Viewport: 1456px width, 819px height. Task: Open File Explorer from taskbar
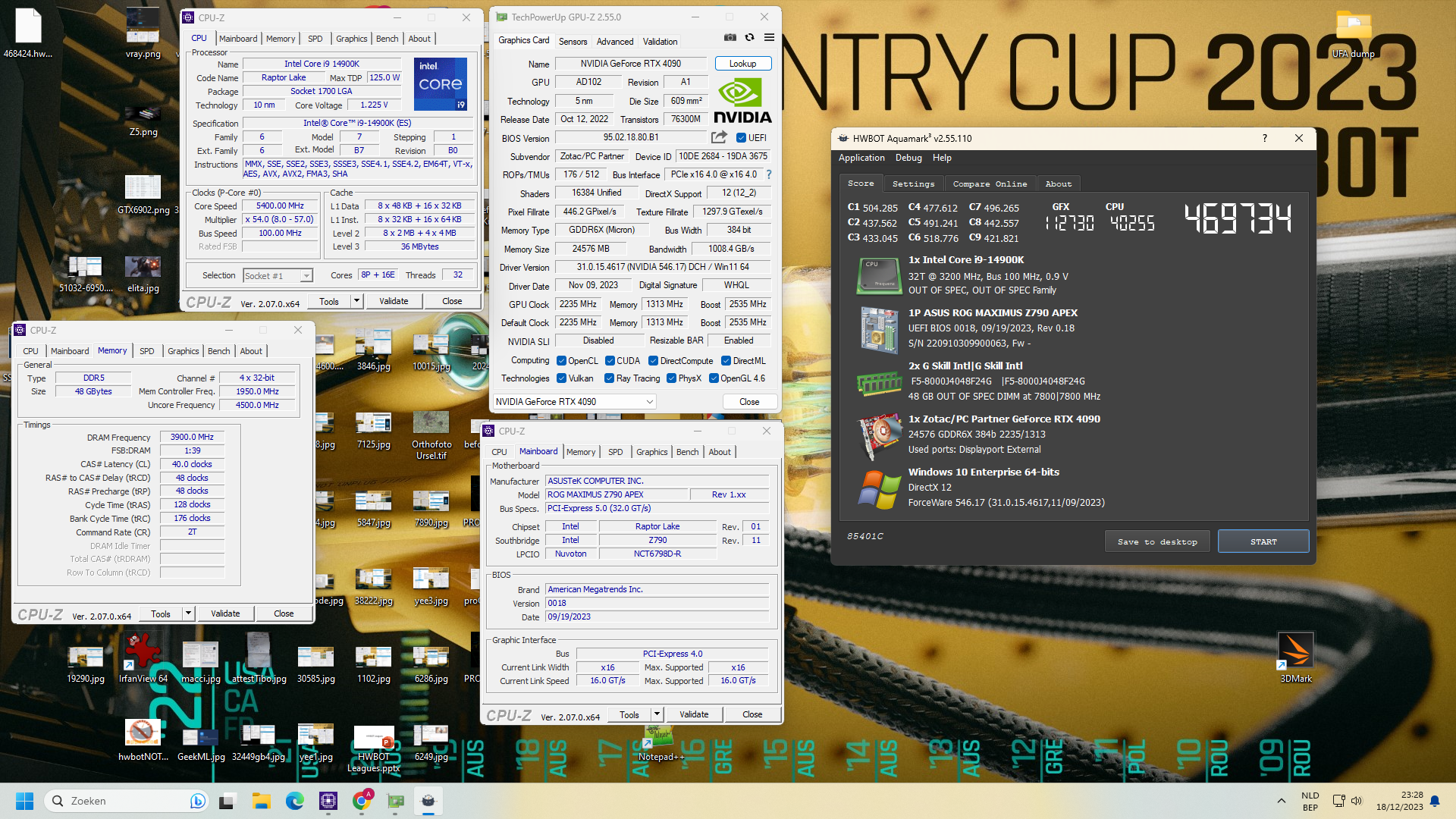(x=262, y=801)
